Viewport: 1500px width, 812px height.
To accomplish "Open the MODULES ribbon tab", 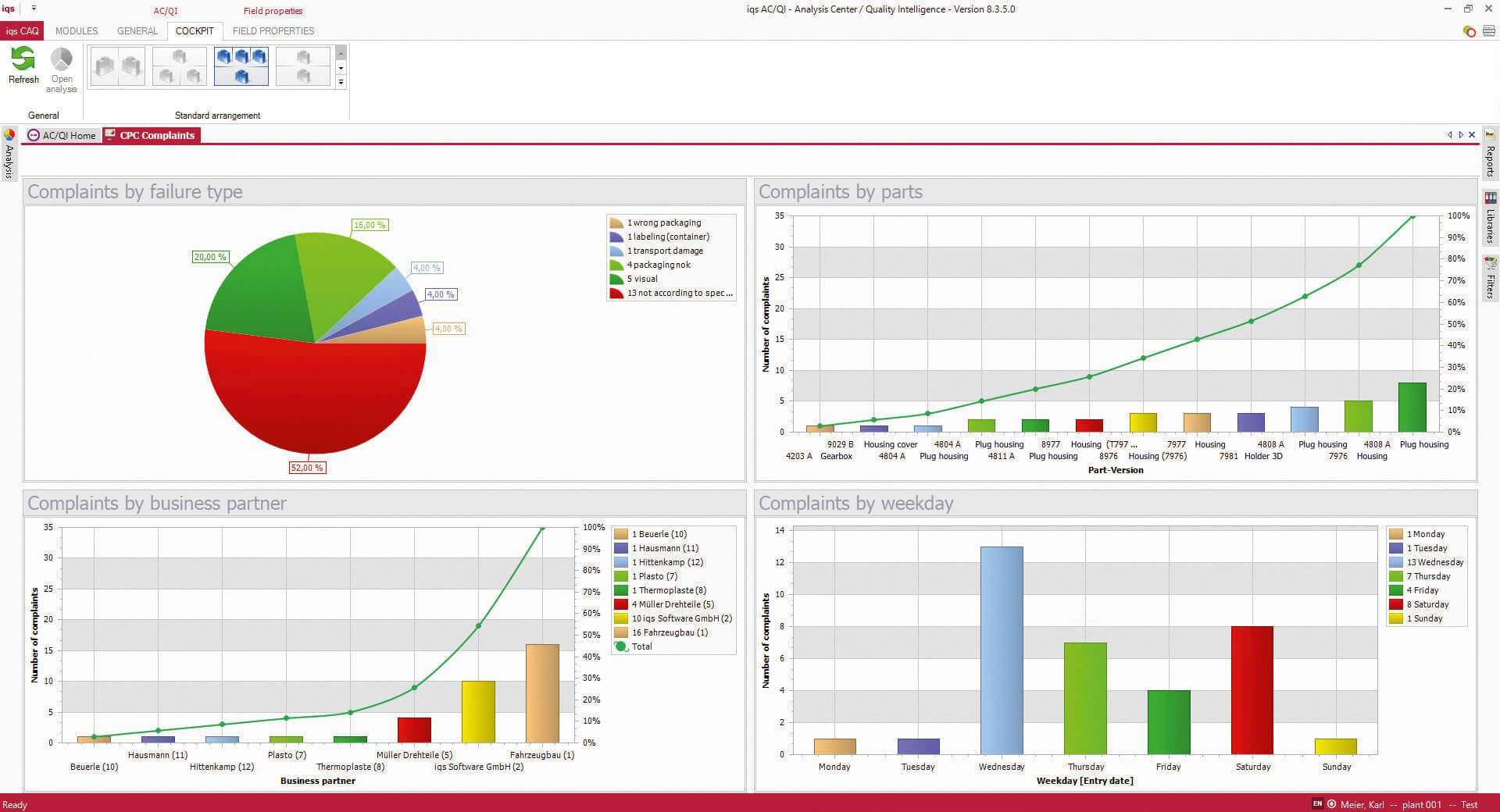I will pos(76,31).
